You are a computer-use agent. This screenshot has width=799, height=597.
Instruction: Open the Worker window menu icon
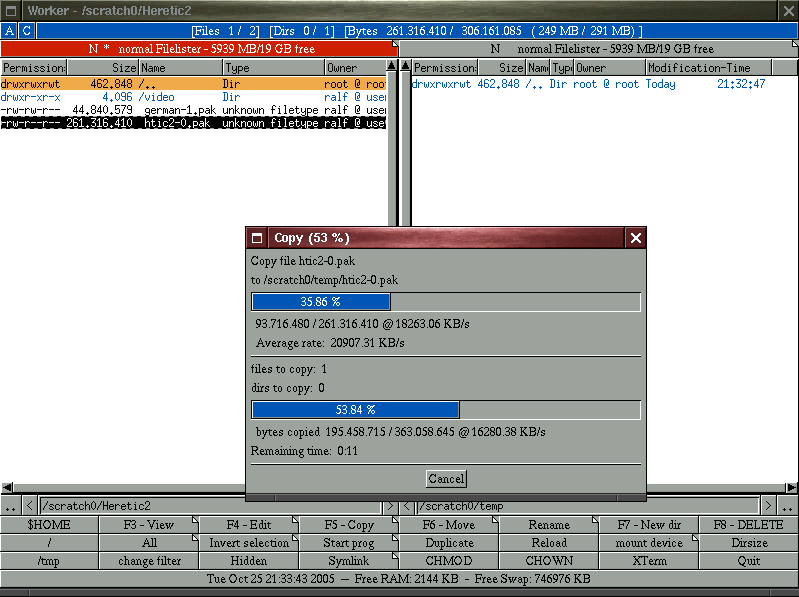click(x=11, y=10)
